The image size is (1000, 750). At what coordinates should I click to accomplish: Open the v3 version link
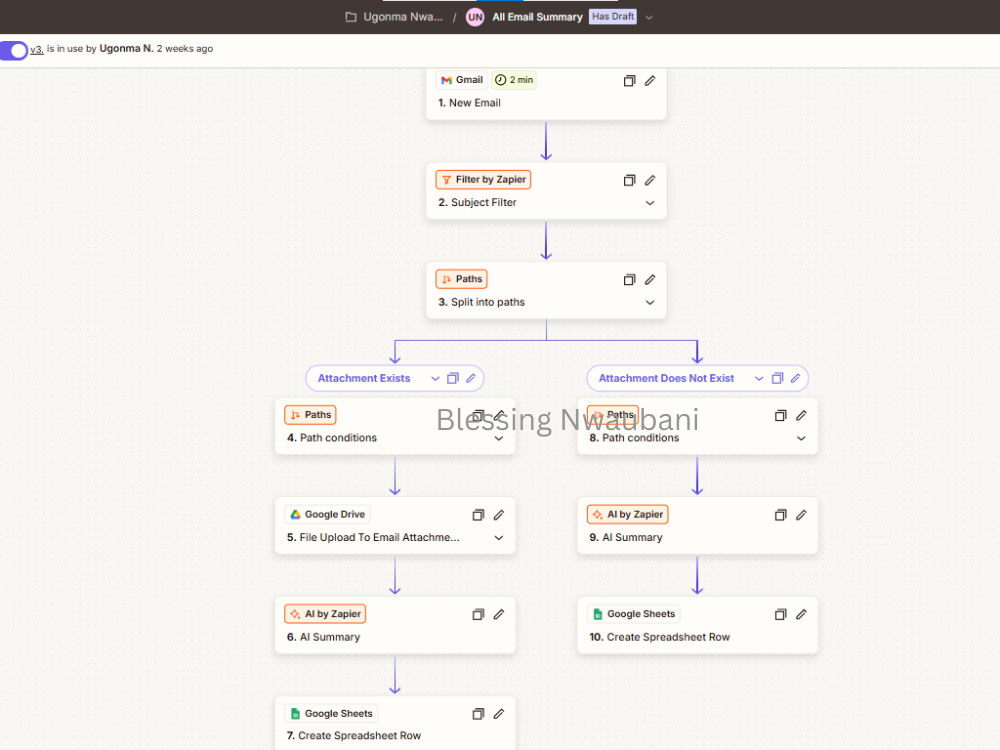(37, 49)
